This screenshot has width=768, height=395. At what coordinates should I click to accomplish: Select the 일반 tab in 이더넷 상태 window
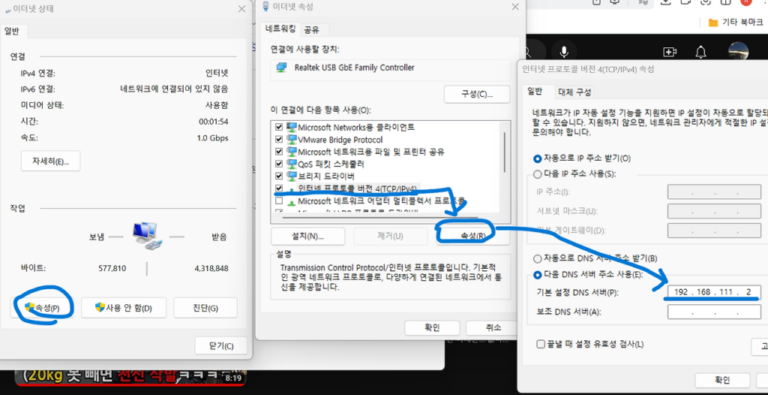click(x=12, y=31)
